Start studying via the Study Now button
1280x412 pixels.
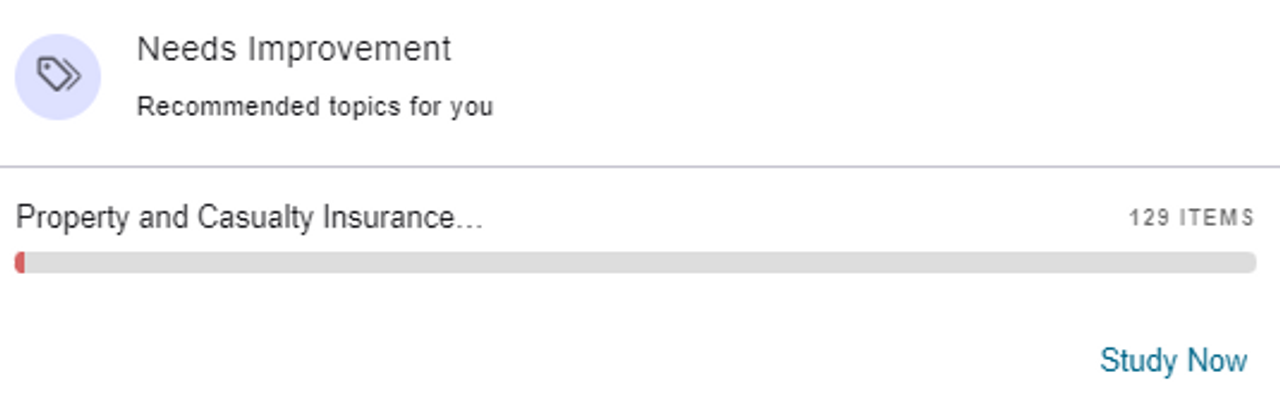point(1173,360)
